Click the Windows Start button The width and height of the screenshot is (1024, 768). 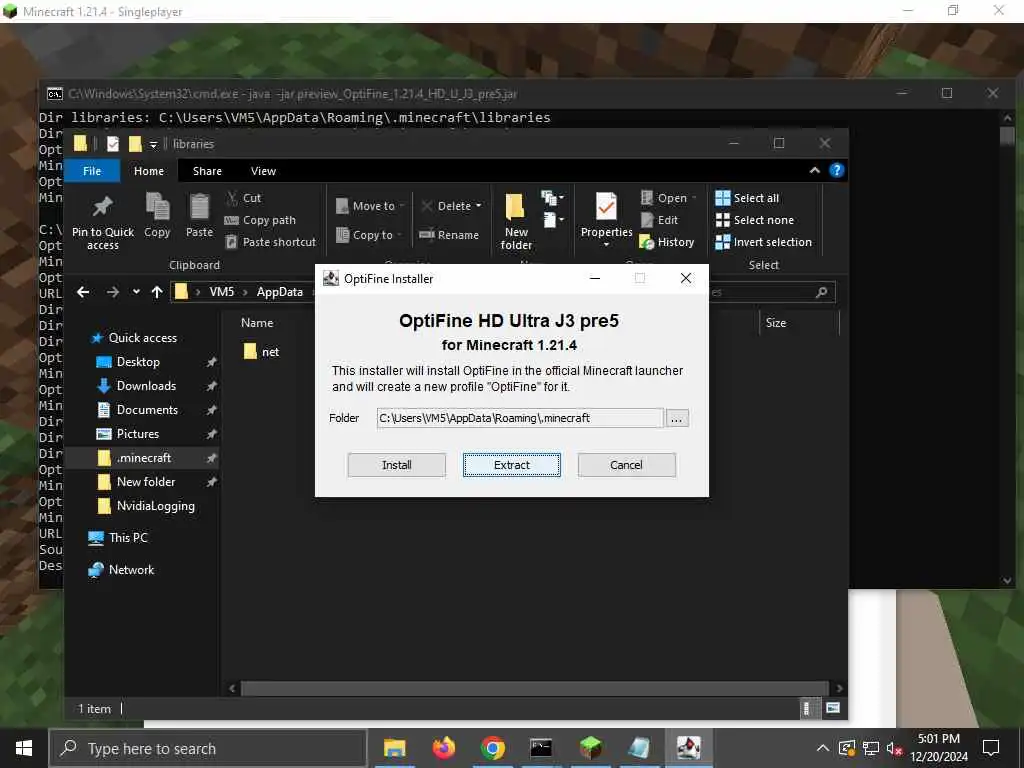tap(24, 748)
